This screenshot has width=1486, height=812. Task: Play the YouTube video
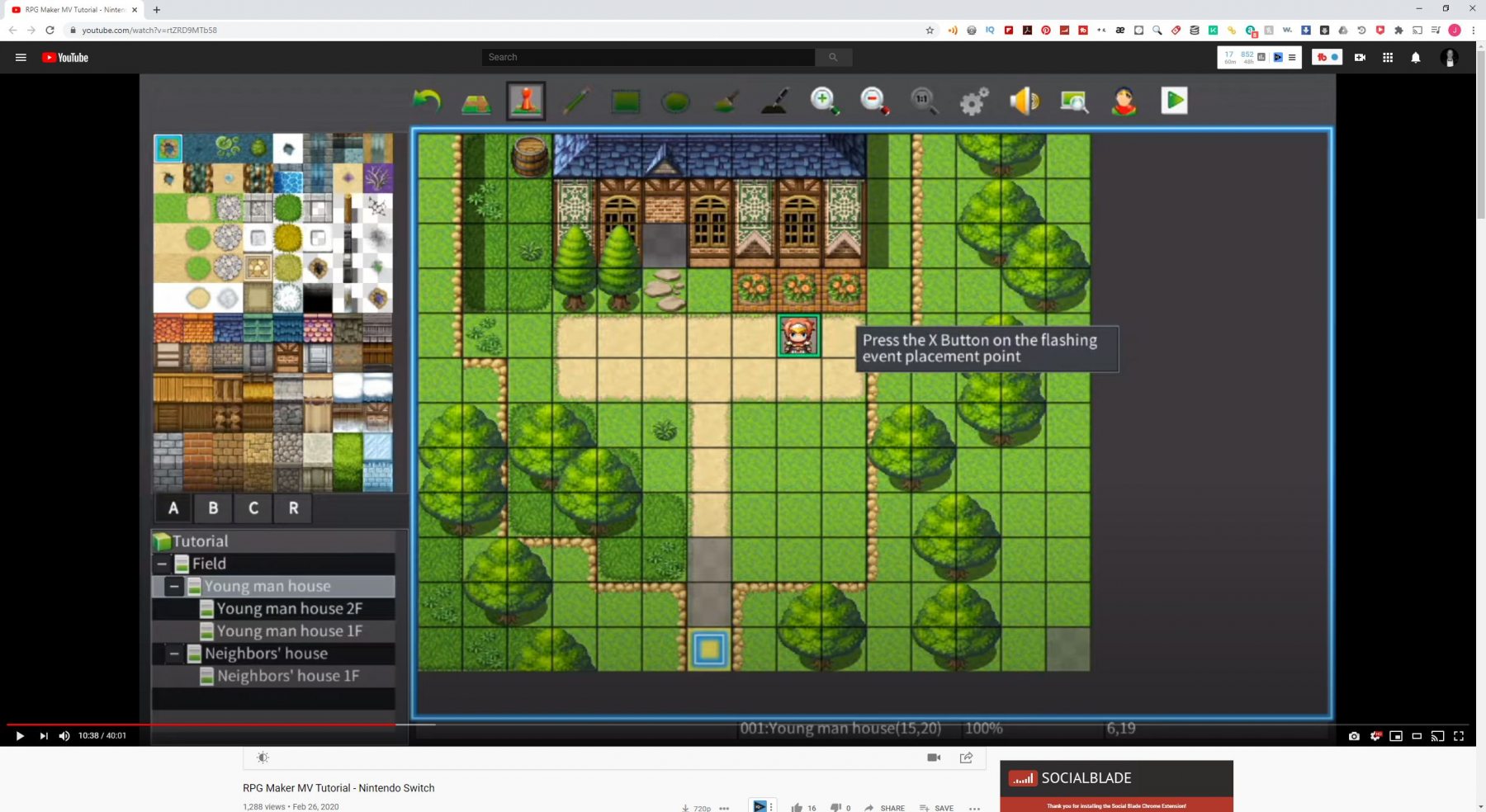tap(20, 736)
